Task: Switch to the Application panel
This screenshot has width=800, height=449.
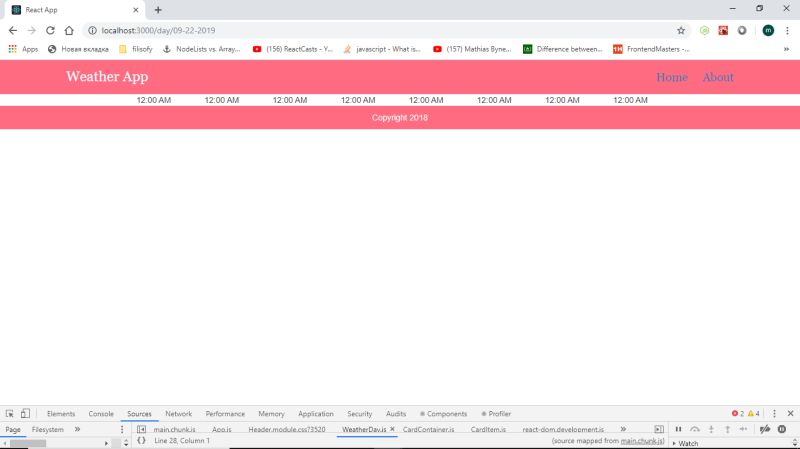Action: [x=316, y=414]
